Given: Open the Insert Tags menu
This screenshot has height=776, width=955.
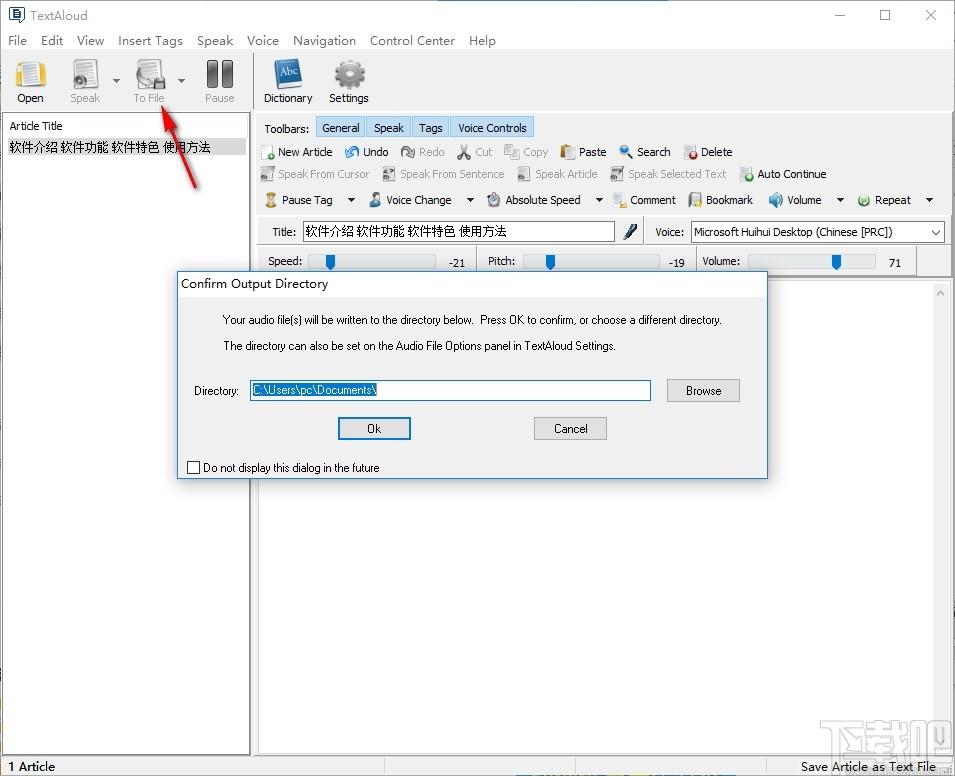Looking at the screenshot, I should (150, 41).
